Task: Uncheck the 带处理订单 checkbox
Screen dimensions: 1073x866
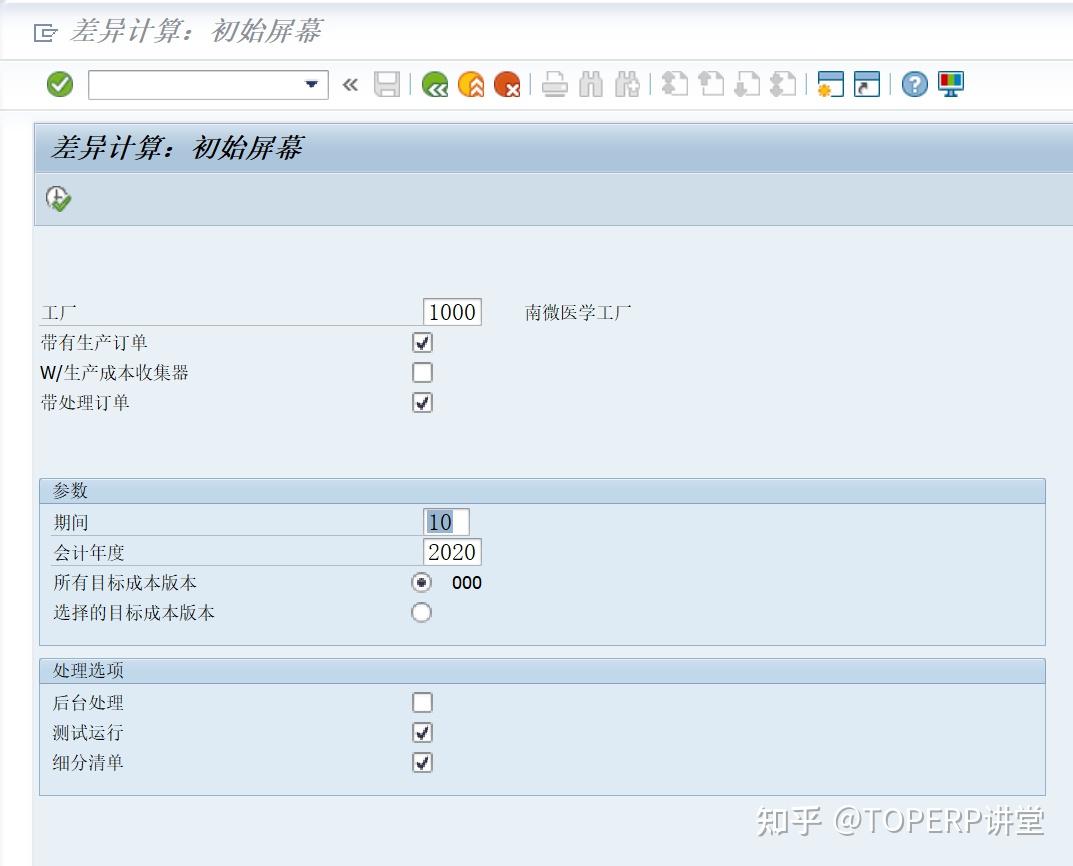Action: (x=421, y=402)
